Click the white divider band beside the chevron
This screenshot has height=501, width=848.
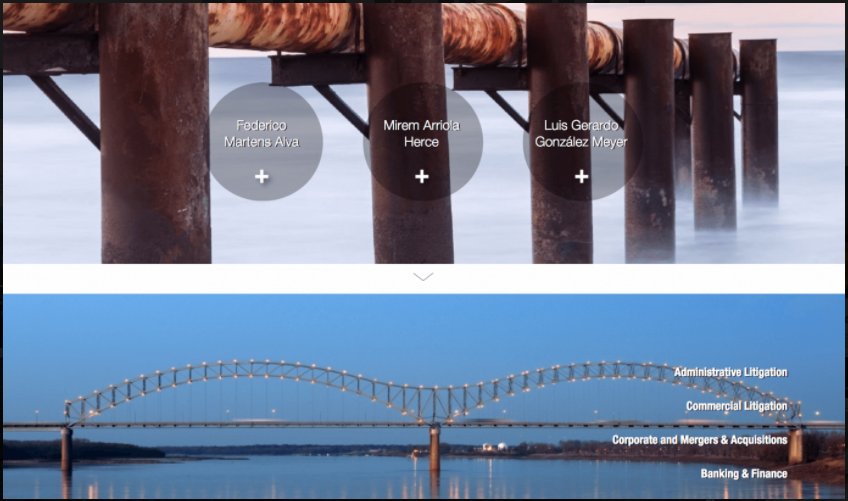click(x=216, y=279)
